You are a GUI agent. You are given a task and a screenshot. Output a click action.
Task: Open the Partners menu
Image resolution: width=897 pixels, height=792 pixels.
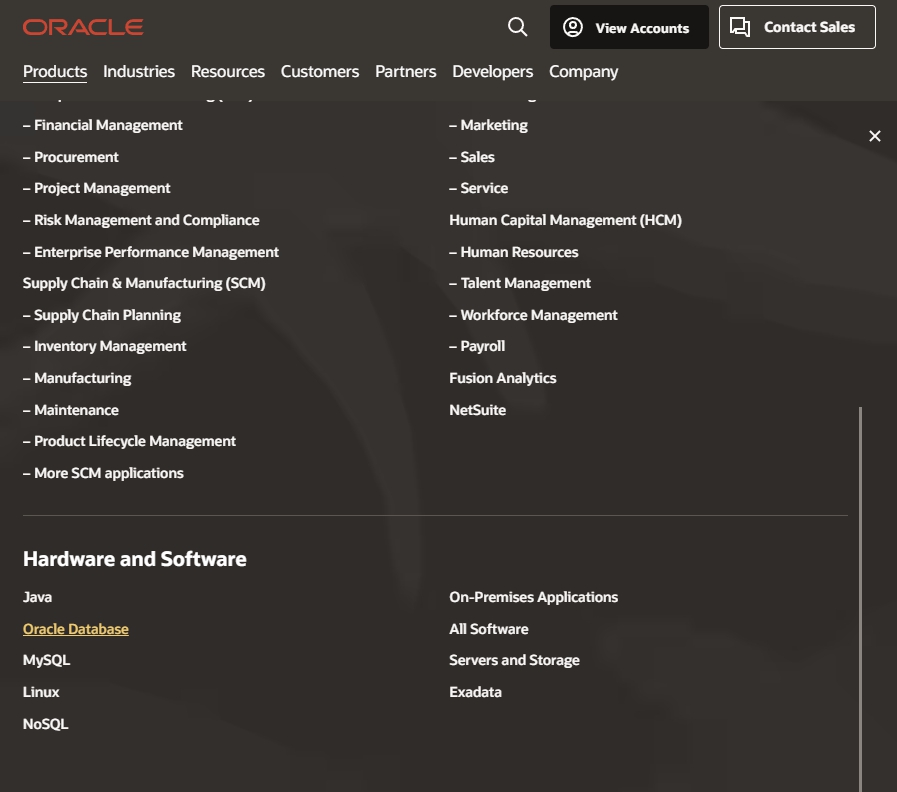[x=406, y=72]
